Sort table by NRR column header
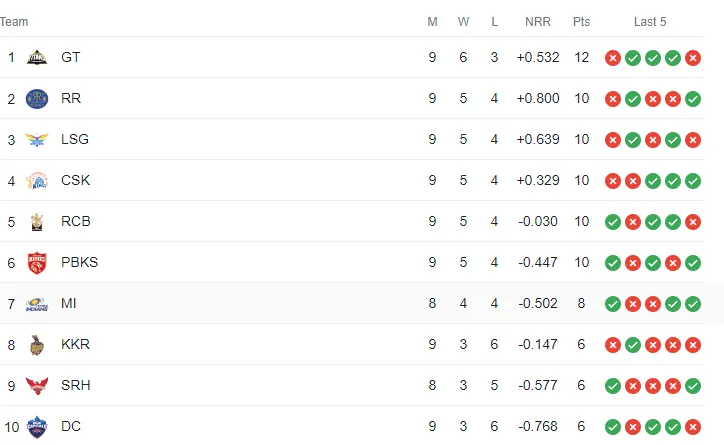Viewport: 724px width, 445px height. point(538,22)
